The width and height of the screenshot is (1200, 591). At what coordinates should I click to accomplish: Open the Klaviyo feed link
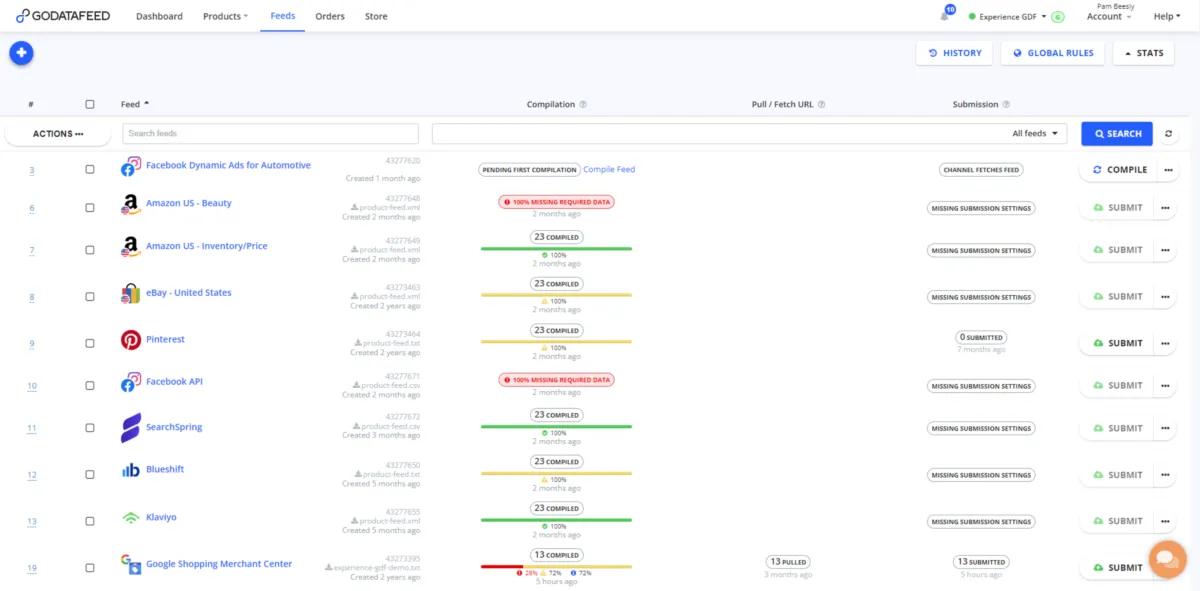click(x=161, y=517)
